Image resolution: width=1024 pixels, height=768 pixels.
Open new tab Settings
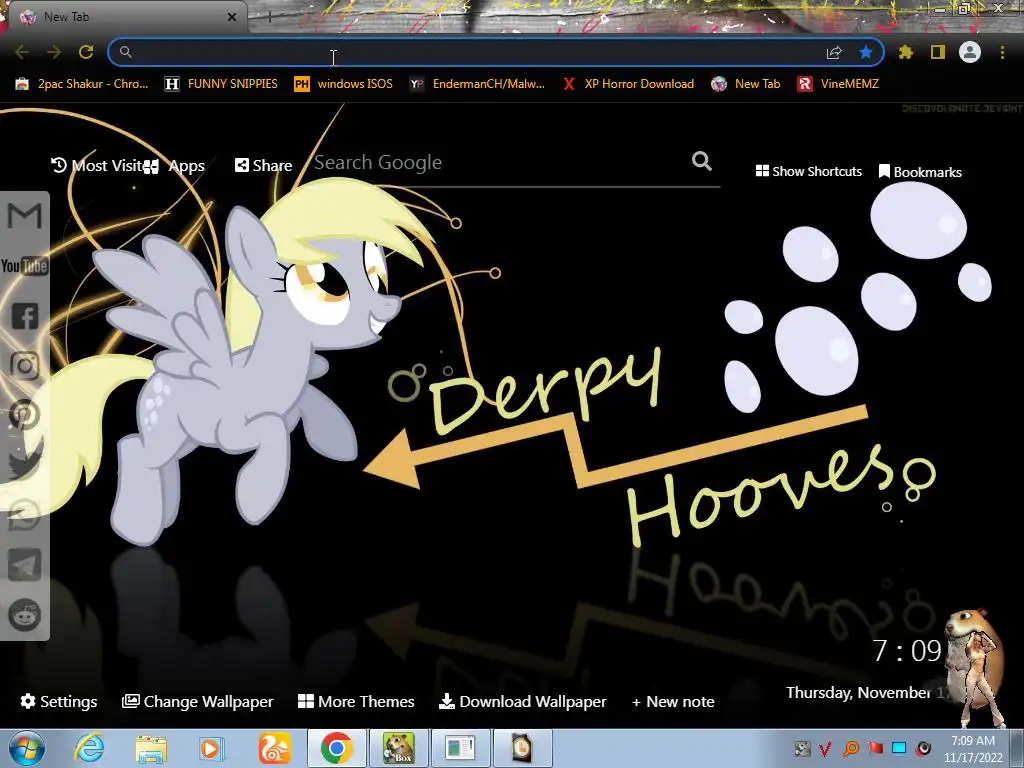[59, 701]
